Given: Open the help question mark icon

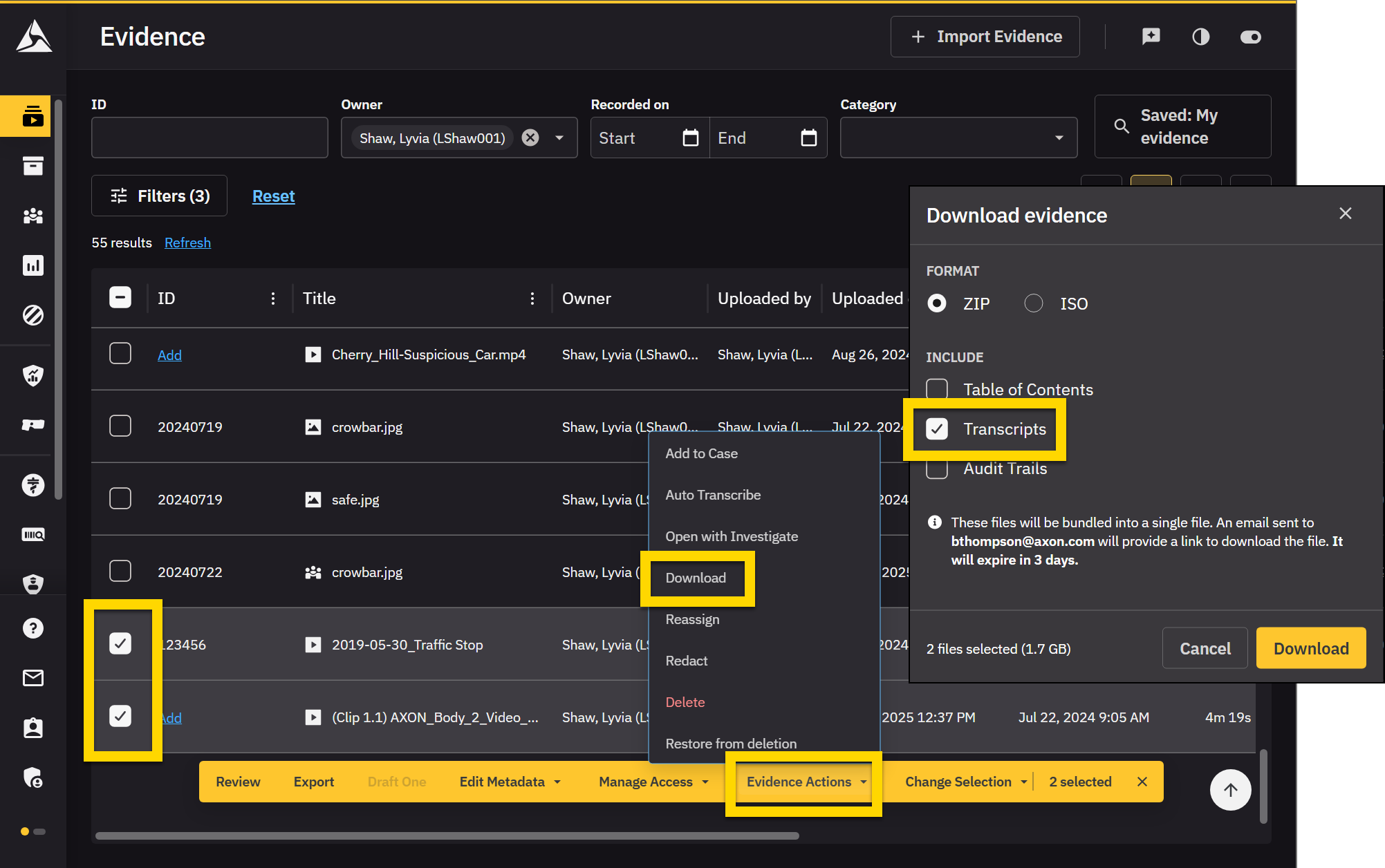Looking at the screenshot, I should coord(32,628).
